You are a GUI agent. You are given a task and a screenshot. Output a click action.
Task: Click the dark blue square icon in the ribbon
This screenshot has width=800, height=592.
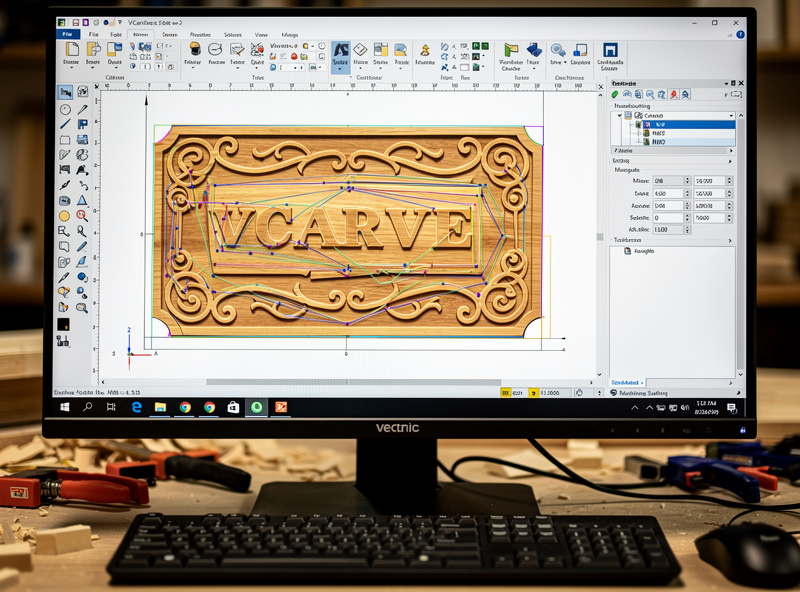pos(610,50)
